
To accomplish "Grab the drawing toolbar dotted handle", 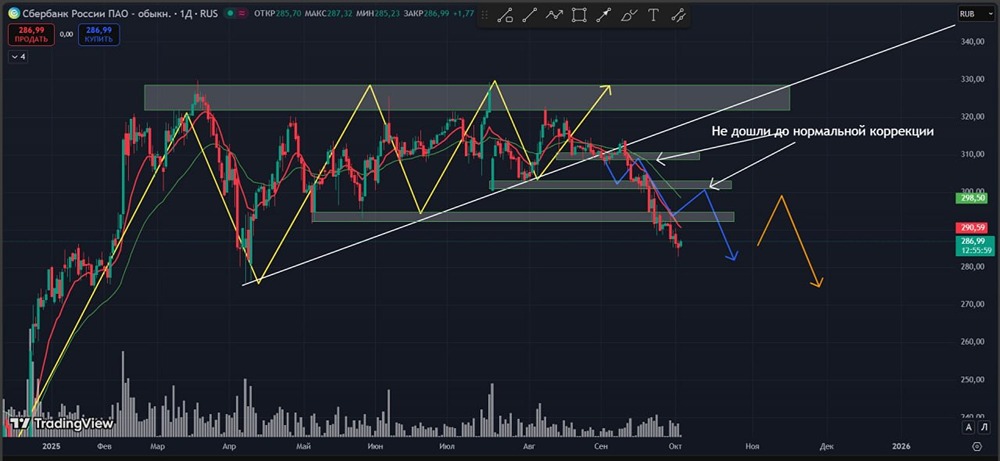I will [x=485, y=15].
